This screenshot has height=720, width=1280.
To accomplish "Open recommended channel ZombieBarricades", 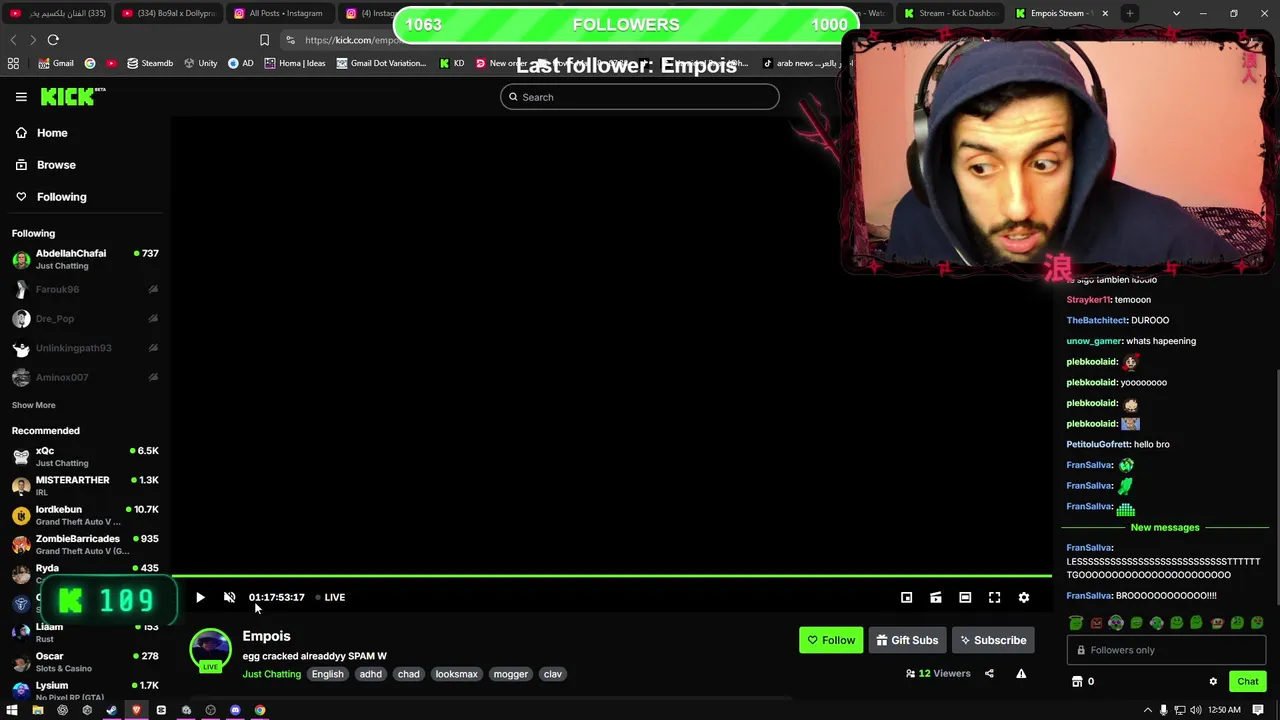I will pyautogui.click(x=85, y=544).
